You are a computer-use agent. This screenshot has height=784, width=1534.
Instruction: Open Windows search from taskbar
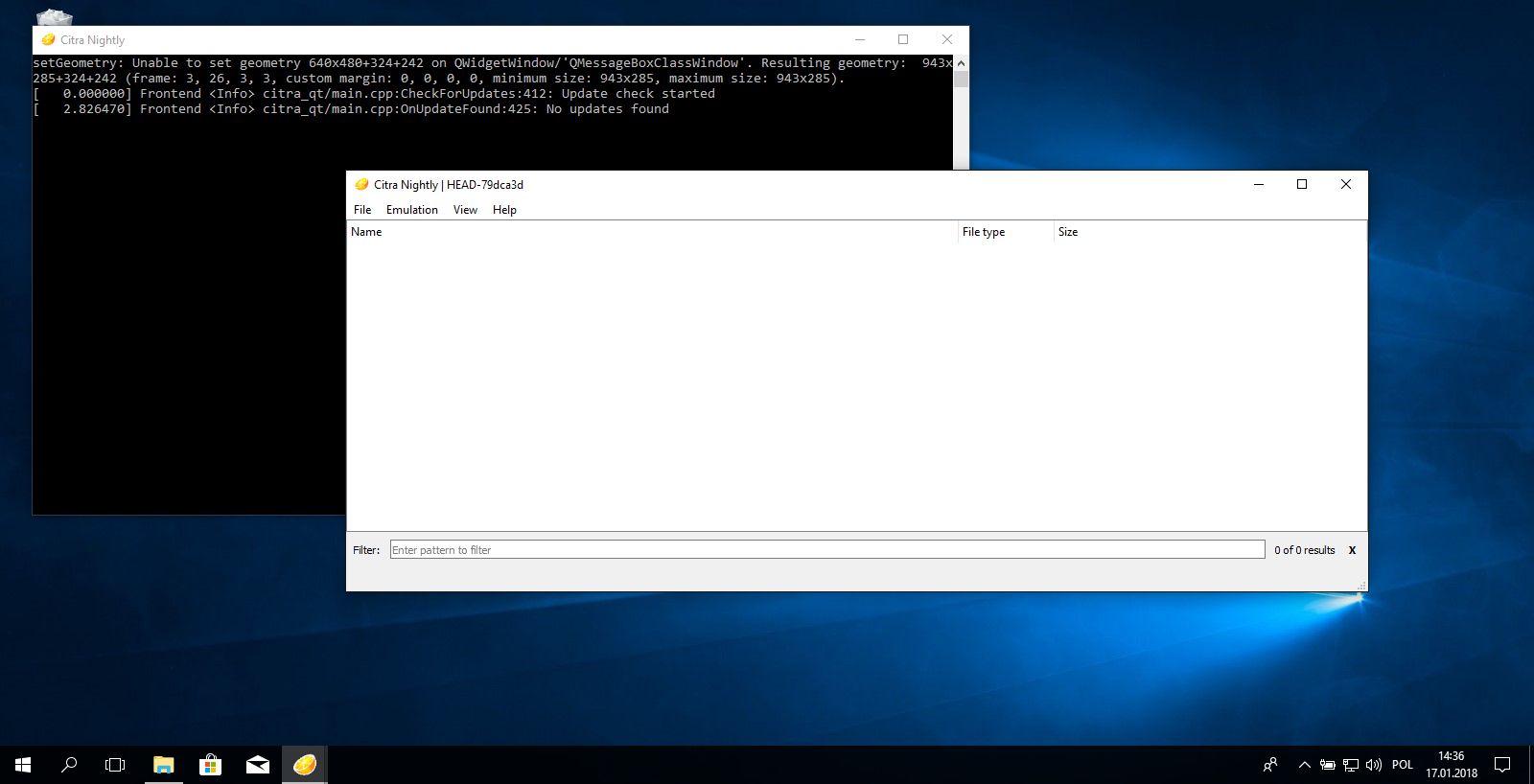coord(69,765)
